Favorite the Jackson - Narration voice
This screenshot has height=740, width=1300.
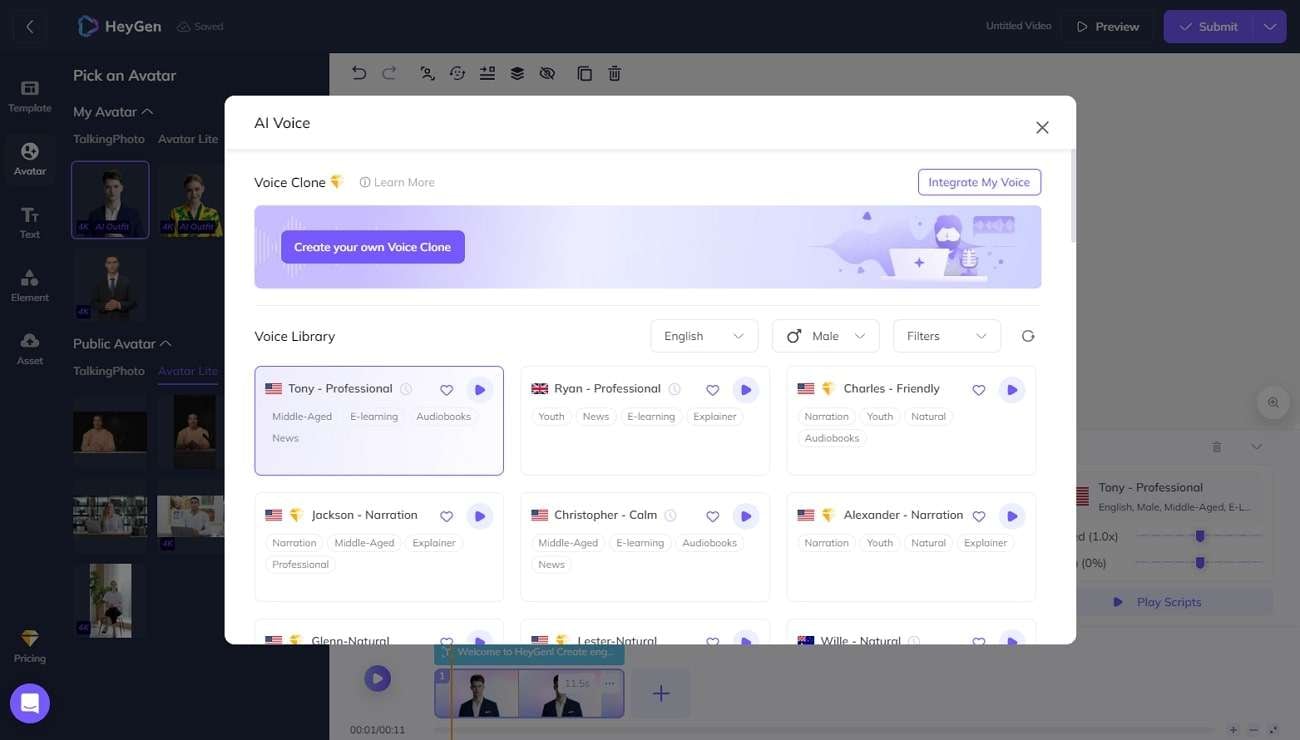[x=447, y=516]
